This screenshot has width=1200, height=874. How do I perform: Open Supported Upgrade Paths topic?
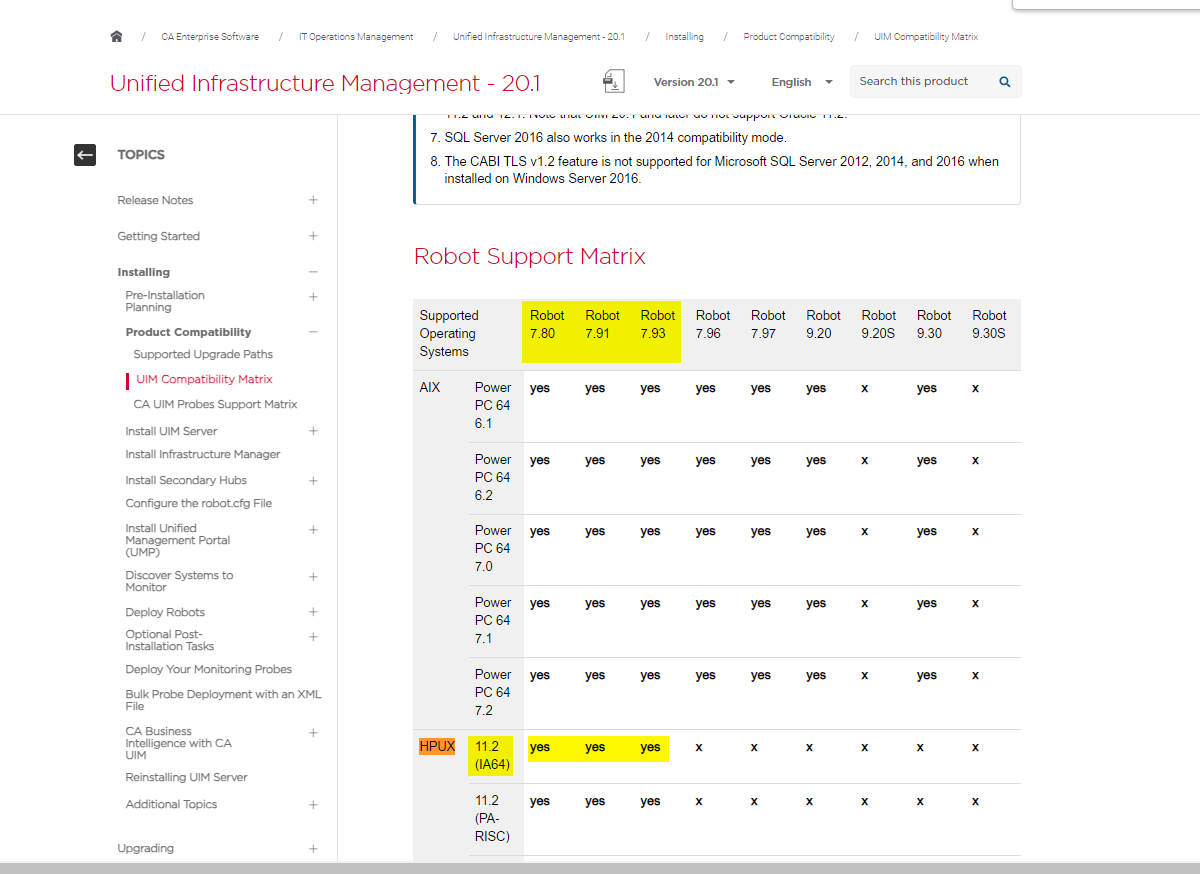pyautogui.click(x=203, y=354)
